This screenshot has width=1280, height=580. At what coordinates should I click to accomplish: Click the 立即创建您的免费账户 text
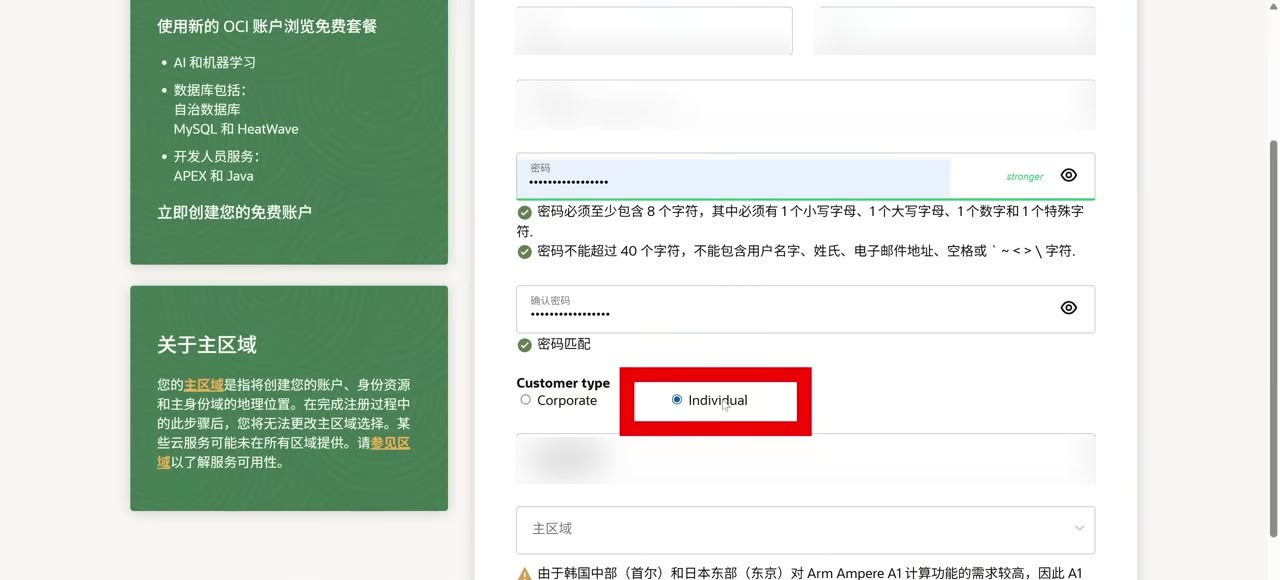click(234, 212)
